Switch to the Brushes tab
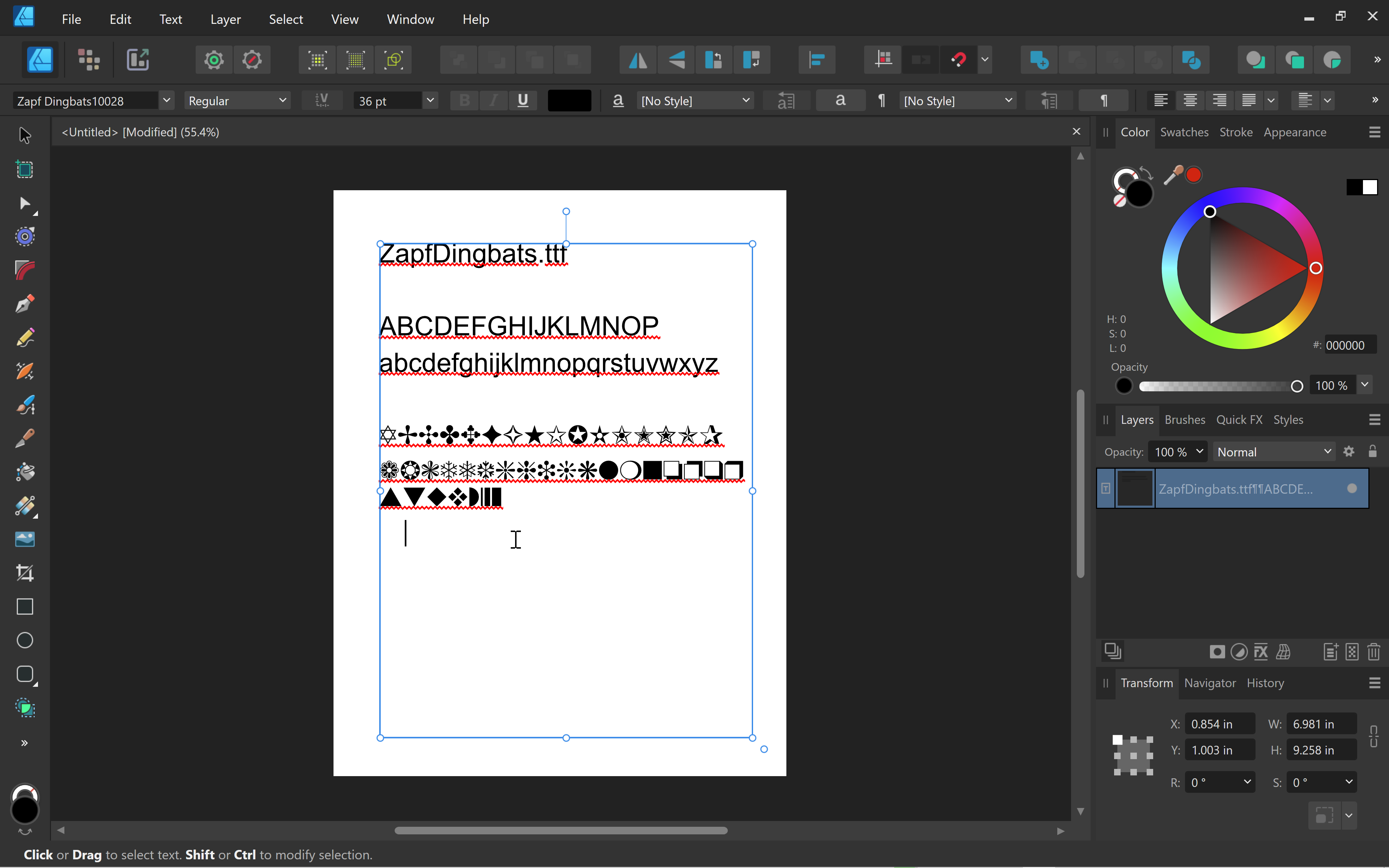The image size is (1389, 868). tap(1185, 420)
